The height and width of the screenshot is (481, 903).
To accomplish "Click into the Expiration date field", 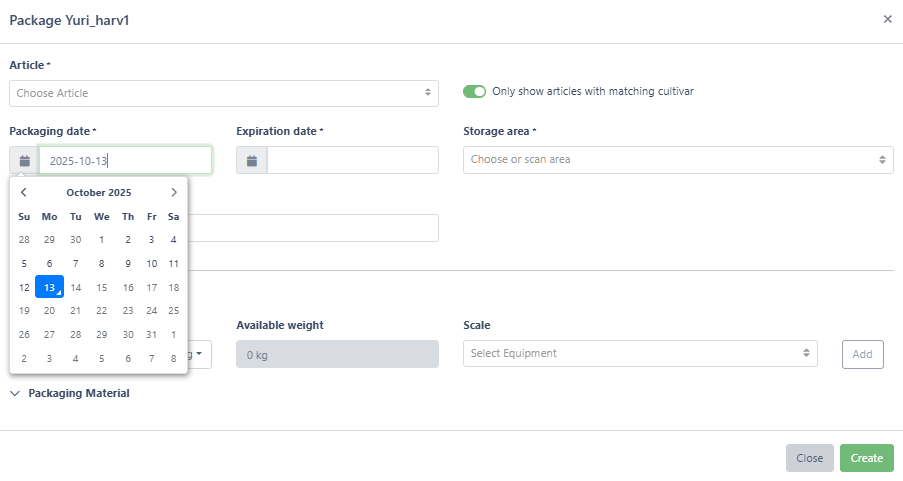I will click(352, 160).
